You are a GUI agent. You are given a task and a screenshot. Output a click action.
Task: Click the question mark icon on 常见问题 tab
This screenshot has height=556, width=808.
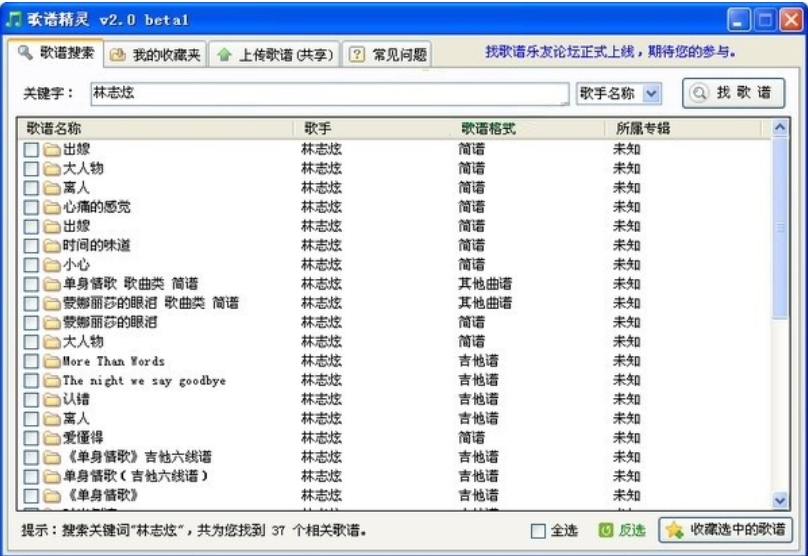click(x=357, y=54)
